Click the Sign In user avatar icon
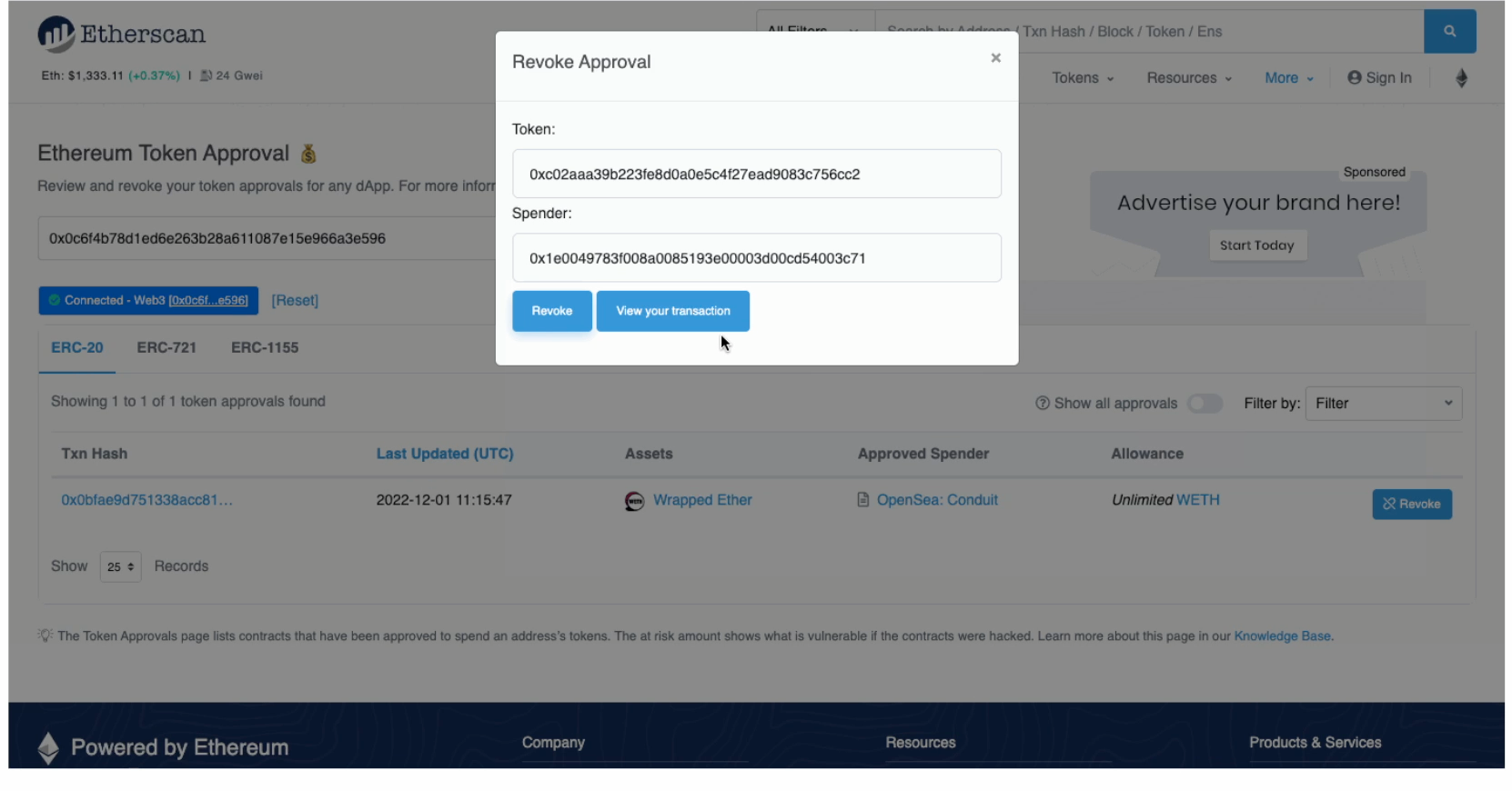Screen dimensions: 1512x791 tap(1355, 78)
